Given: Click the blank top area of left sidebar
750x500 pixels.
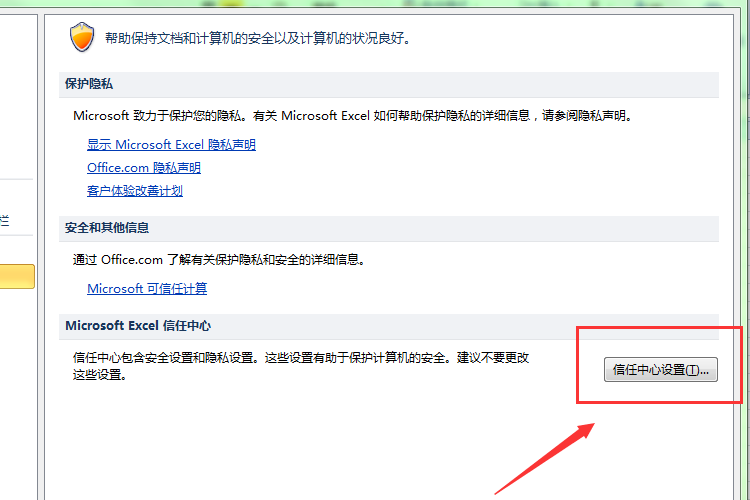Looking at the screenshot, I should click(17, 80).
